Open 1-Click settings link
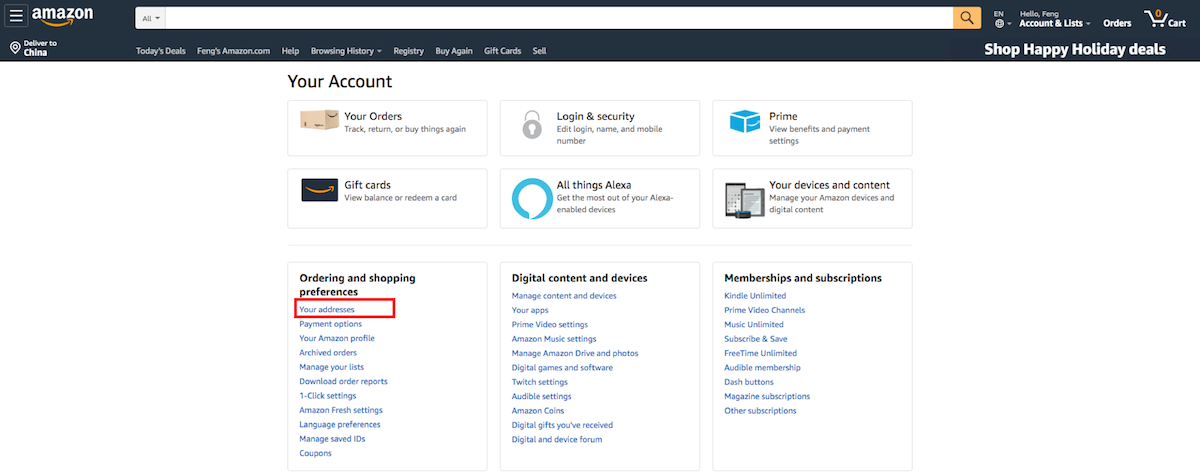Image resolution: width=1200 pixels, height=476 pixels. (x=327, y=396)
